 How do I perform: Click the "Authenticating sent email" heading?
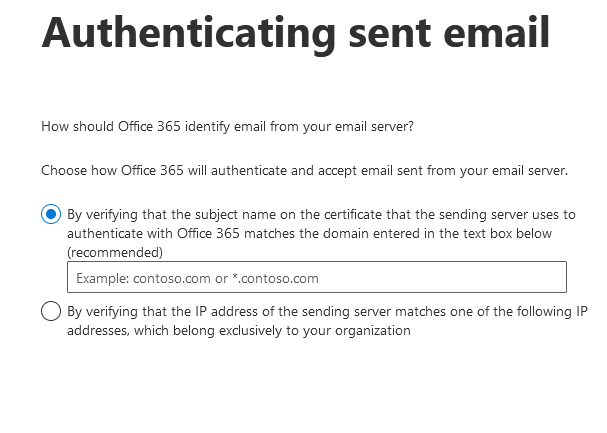tap(295, 33)
